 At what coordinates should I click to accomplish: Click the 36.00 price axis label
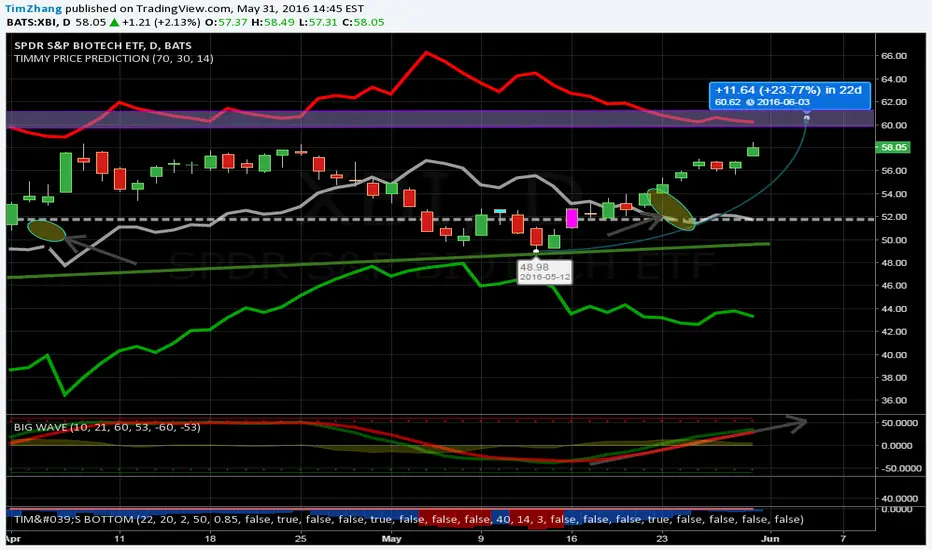tap(893, 400)
